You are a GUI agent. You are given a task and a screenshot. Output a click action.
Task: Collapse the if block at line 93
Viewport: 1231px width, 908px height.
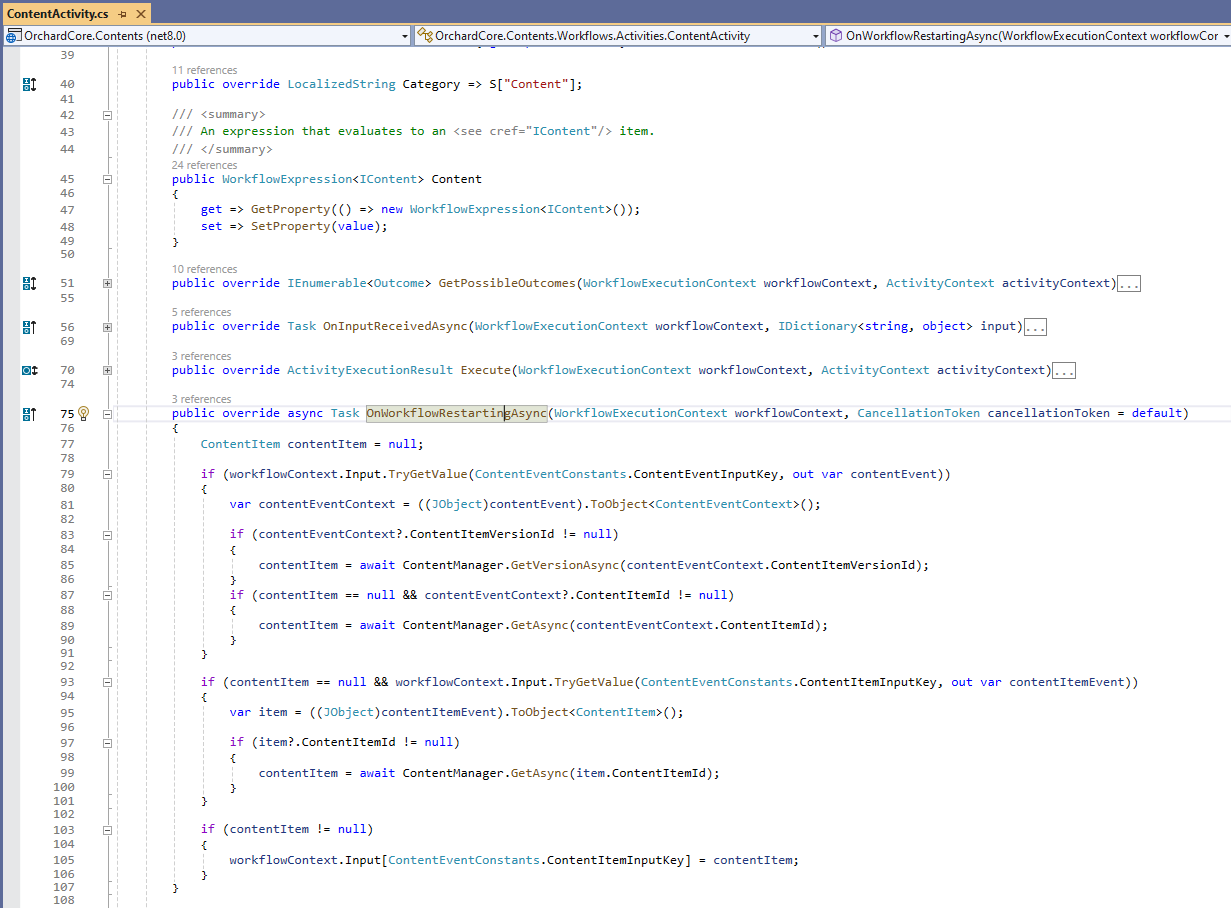point(108,683)
